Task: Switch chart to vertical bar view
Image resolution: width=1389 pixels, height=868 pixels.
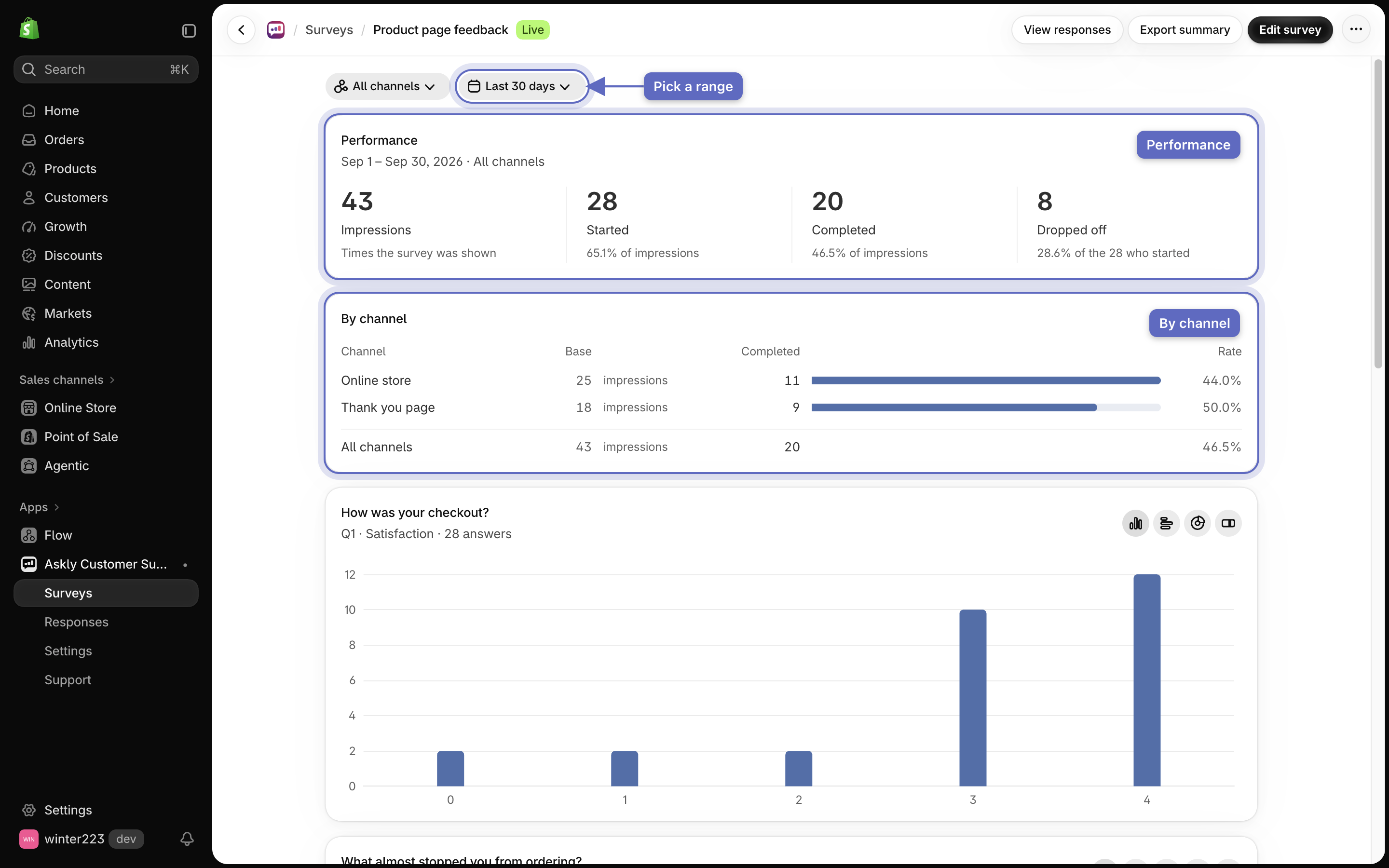Action: click(x=1135, y=523)
